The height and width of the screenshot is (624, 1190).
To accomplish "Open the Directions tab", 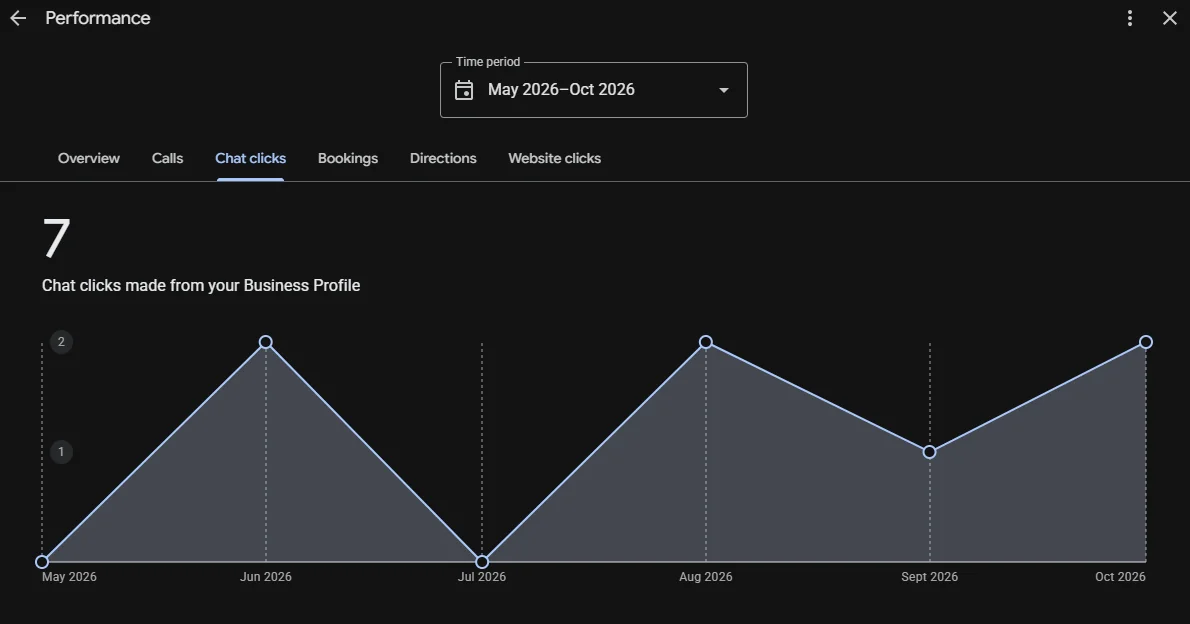I will coord(443,158).
